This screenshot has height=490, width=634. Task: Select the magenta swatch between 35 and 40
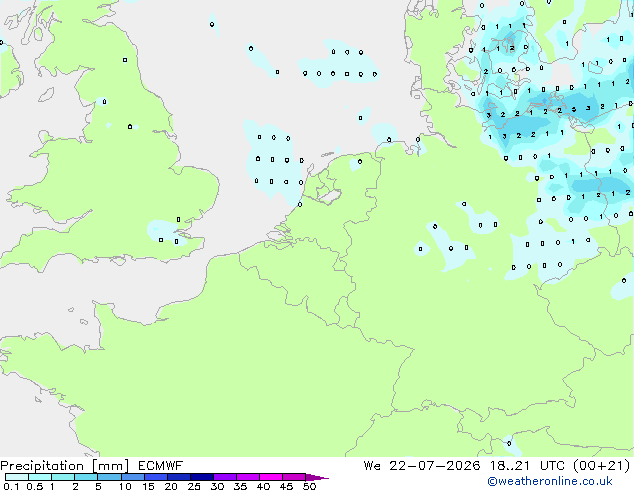[x=248, y=477]
